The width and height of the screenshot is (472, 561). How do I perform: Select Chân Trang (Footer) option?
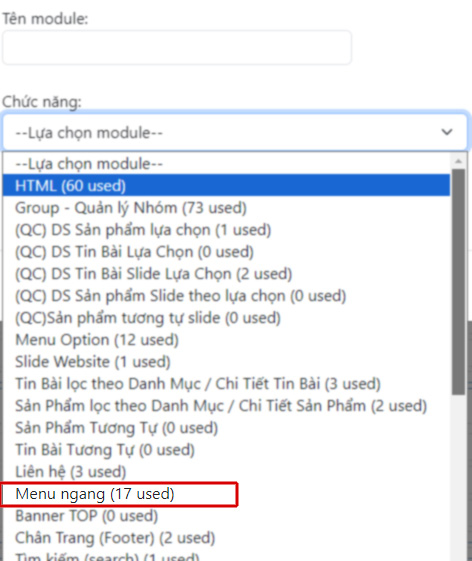click(x=226, y=538)
